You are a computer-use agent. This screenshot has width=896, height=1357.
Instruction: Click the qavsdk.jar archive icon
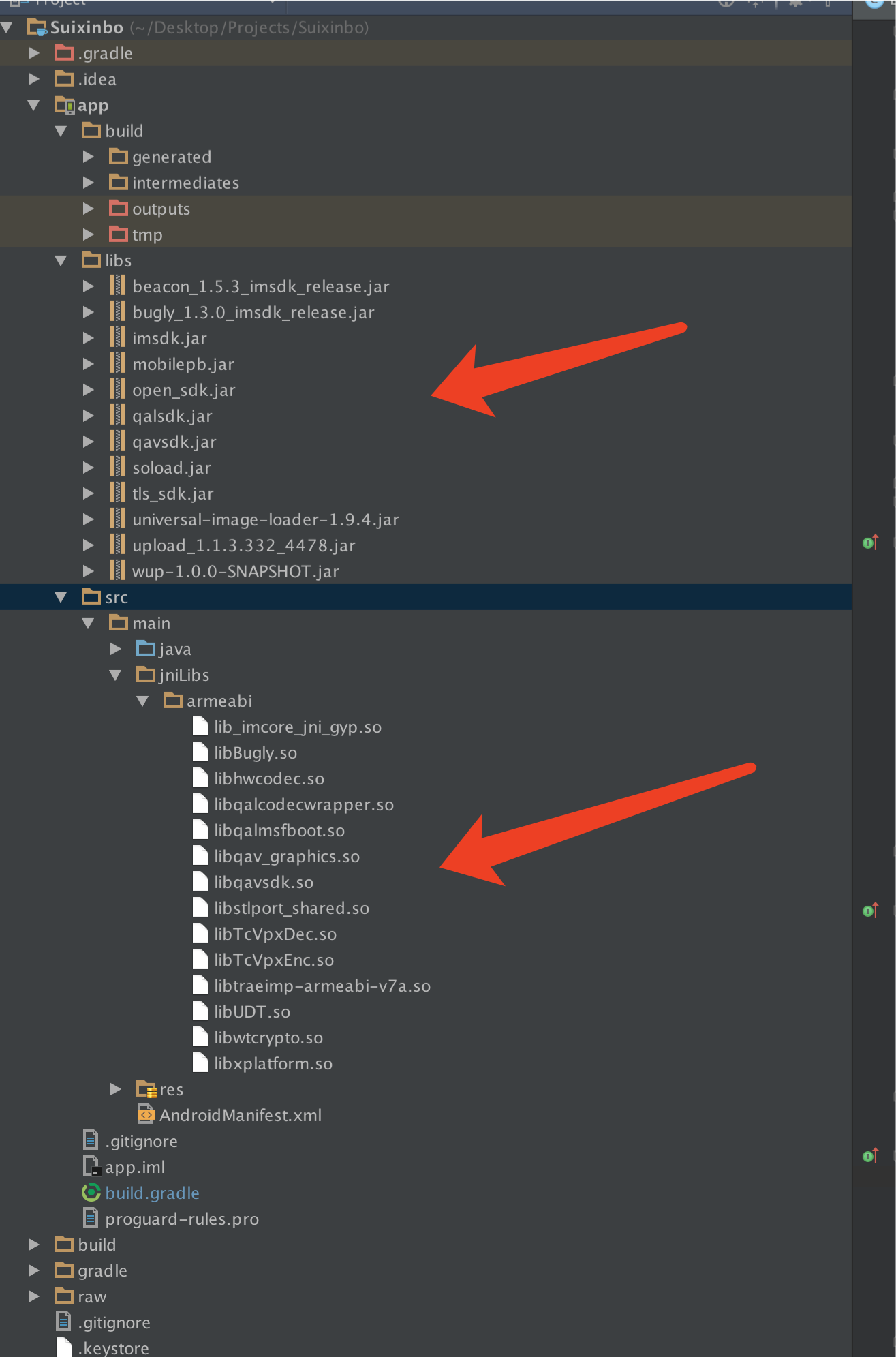[x=118, y=442]
